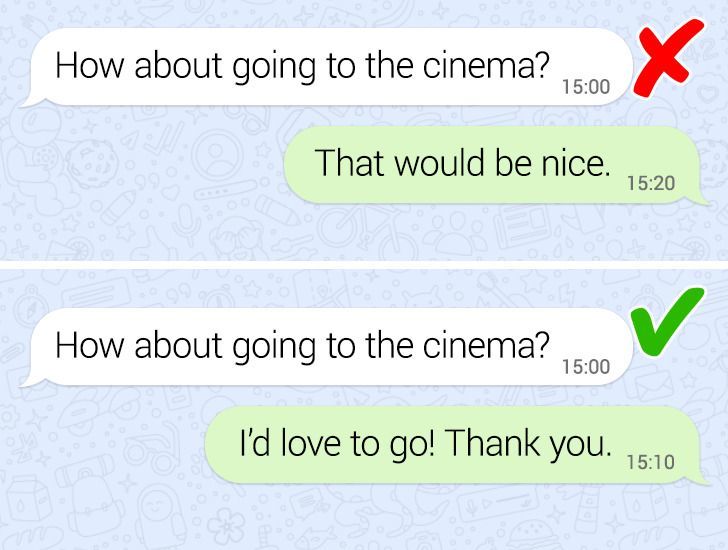Select the top 'How about going to the cinema?' bubble
728x550 pixels.
coord(327,68)
